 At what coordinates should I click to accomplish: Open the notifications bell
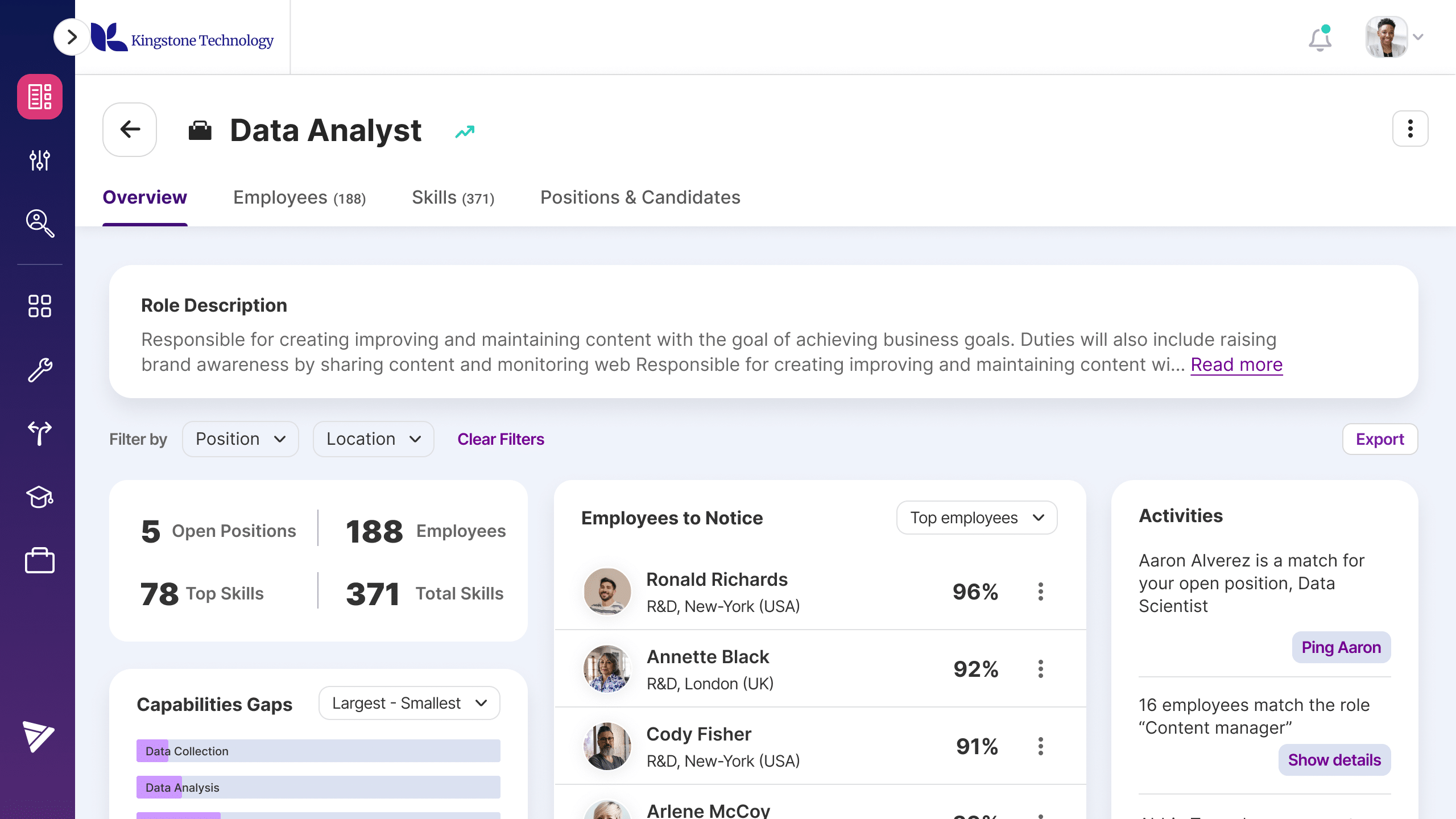[1320, 39]
